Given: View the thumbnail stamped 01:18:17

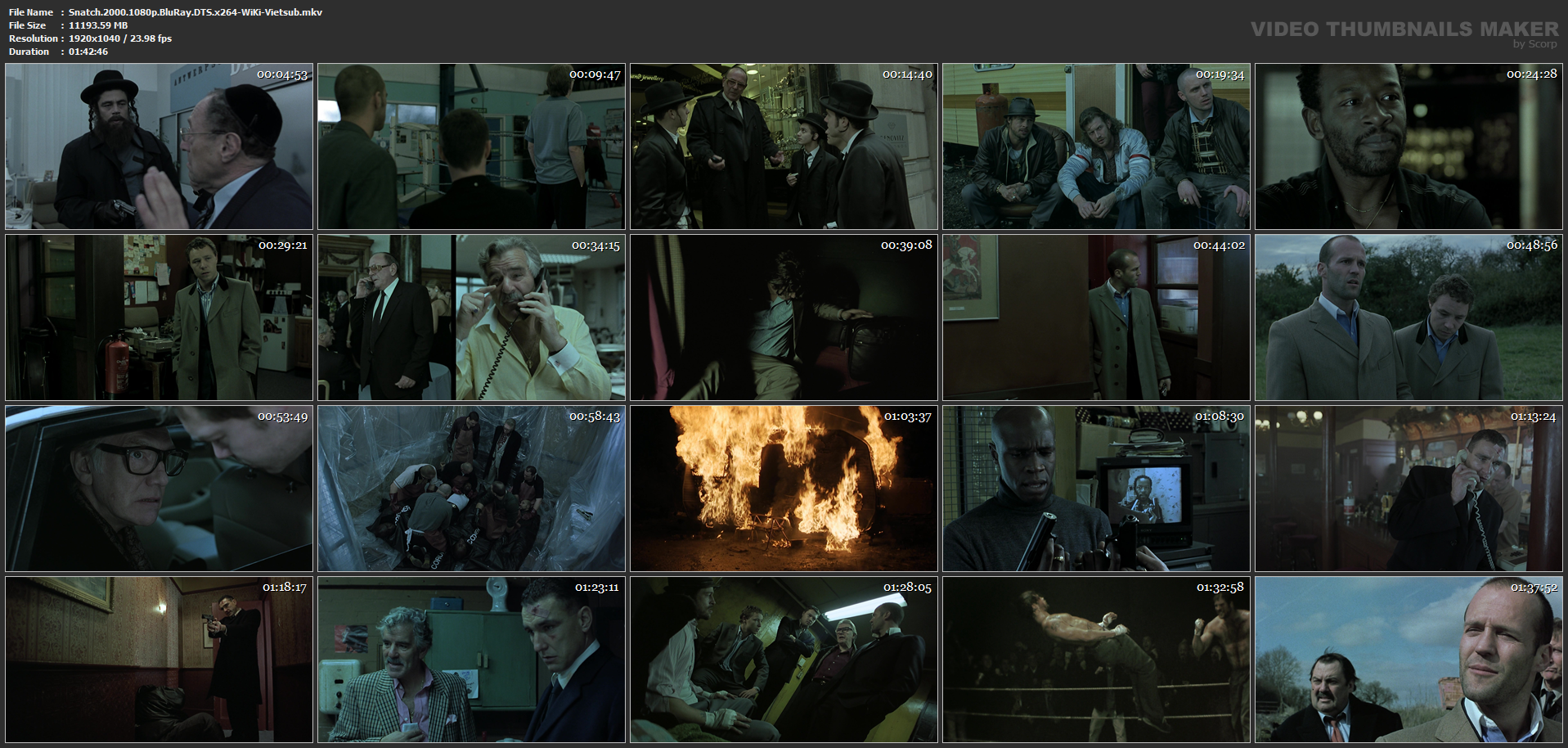Looking at the screenshot, I should click(159, 660).
